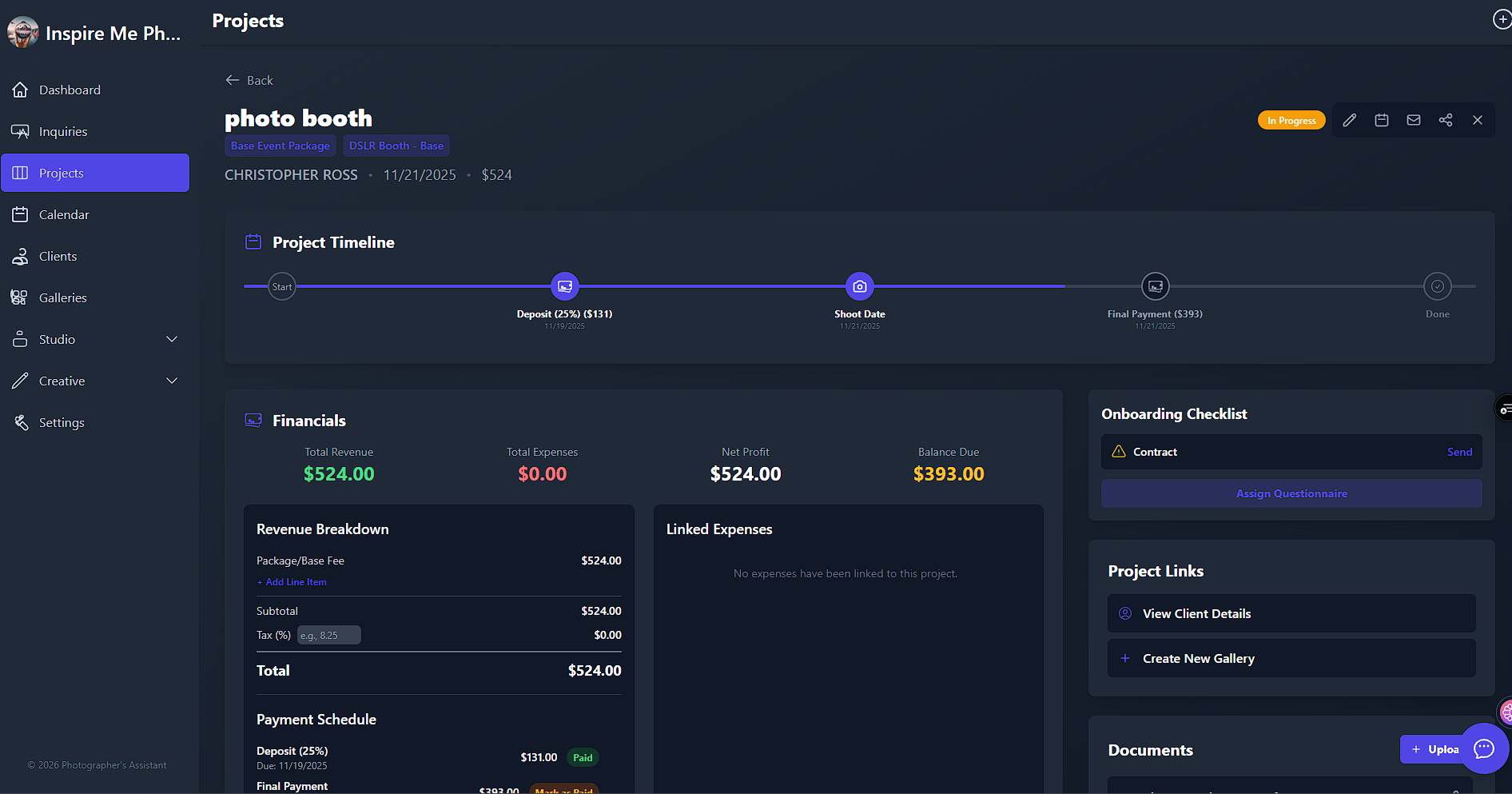
Task: Click the plus icon beside Create New Gallery
Action: point(1125,658)
